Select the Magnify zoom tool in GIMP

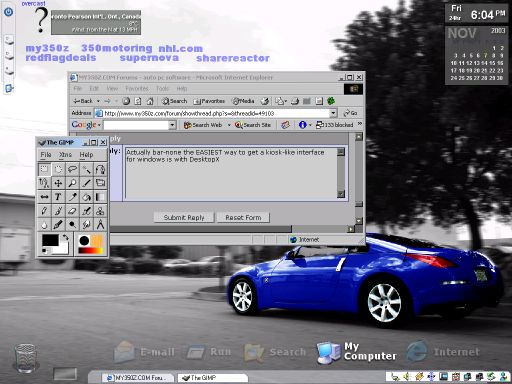[x=72, y=183]
